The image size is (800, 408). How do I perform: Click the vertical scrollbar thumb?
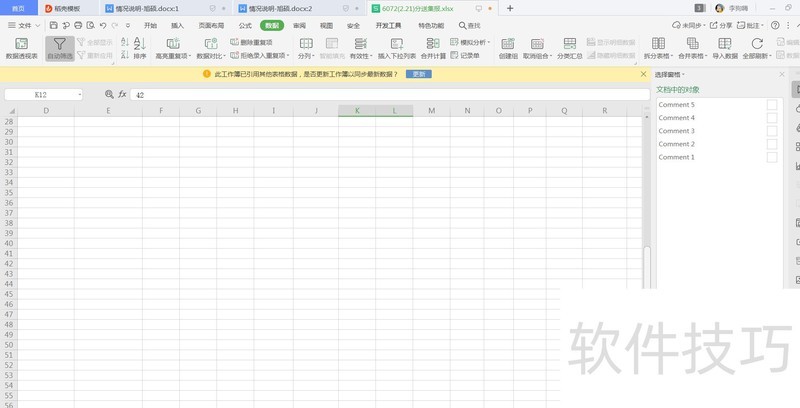click(x=647, y=265)
